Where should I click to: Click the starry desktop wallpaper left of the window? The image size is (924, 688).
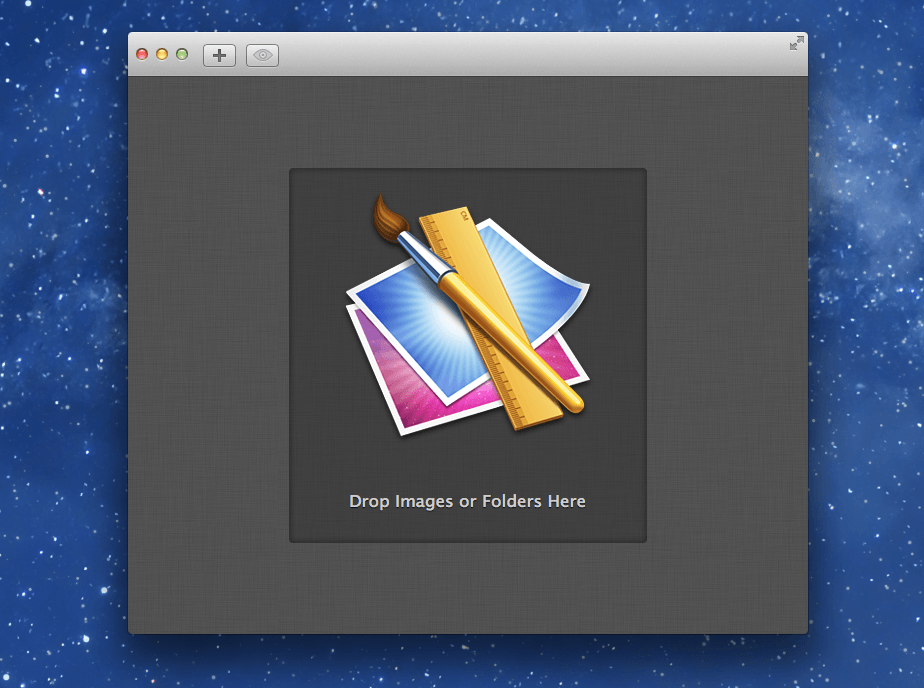pyautogui.click(x=62, y=350)
